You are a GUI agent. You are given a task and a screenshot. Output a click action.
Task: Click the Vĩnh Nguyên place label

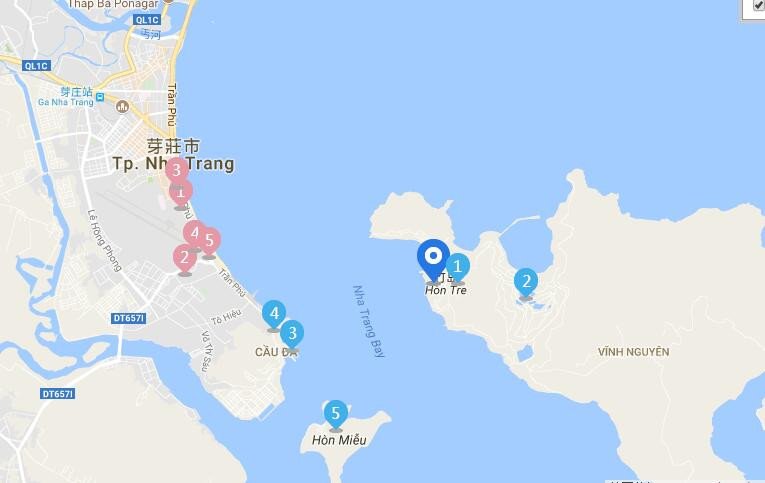633,352
